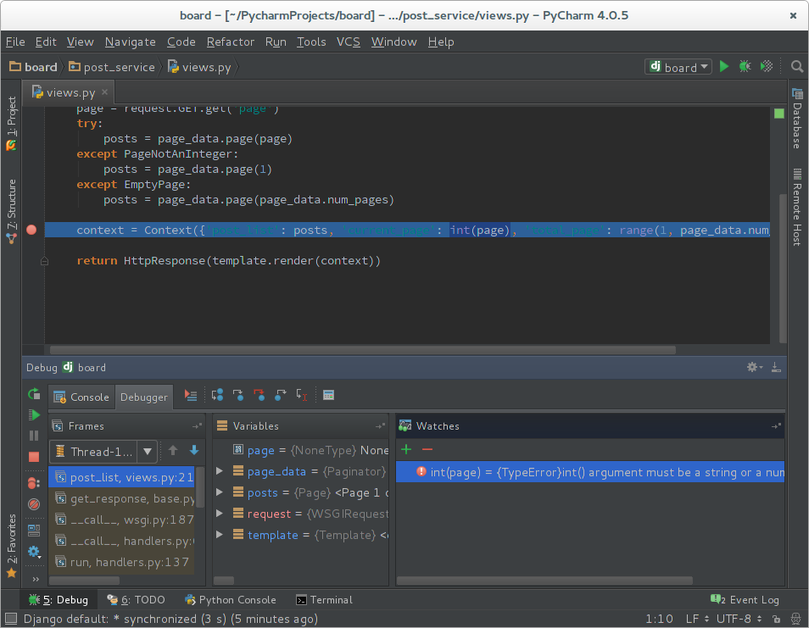The width and height of the screenshot is (809, 628).
Task: Move to previous frame with up arrow
Action: (173, 450)
